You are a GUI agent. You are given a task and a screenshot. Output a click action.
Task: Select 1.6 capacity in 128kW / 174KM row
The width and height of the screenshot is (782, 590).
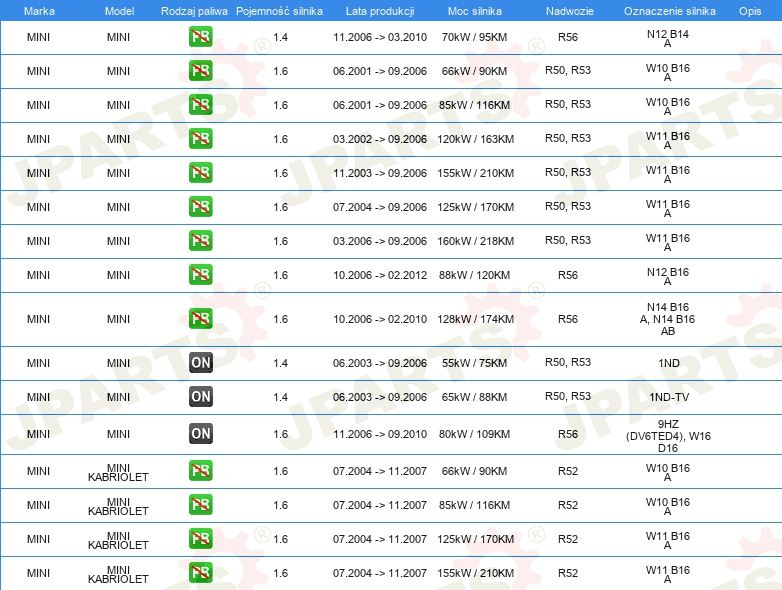(281, 319)
